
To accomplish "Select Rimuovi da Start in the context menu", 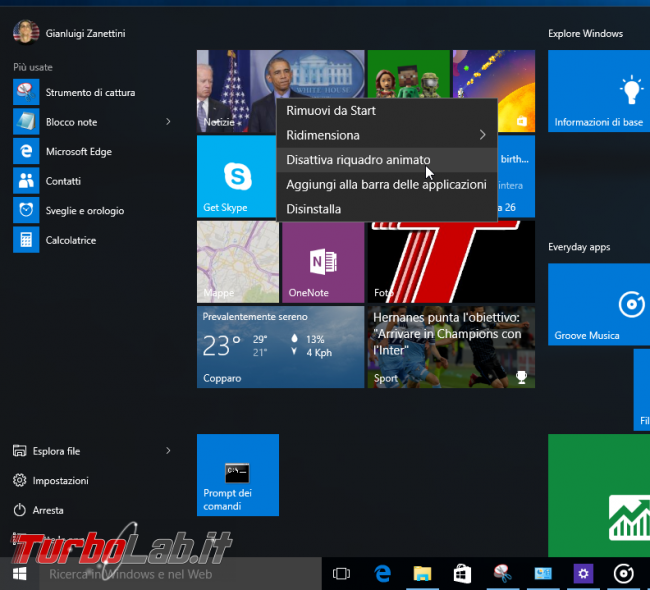I will pos(387,111).
